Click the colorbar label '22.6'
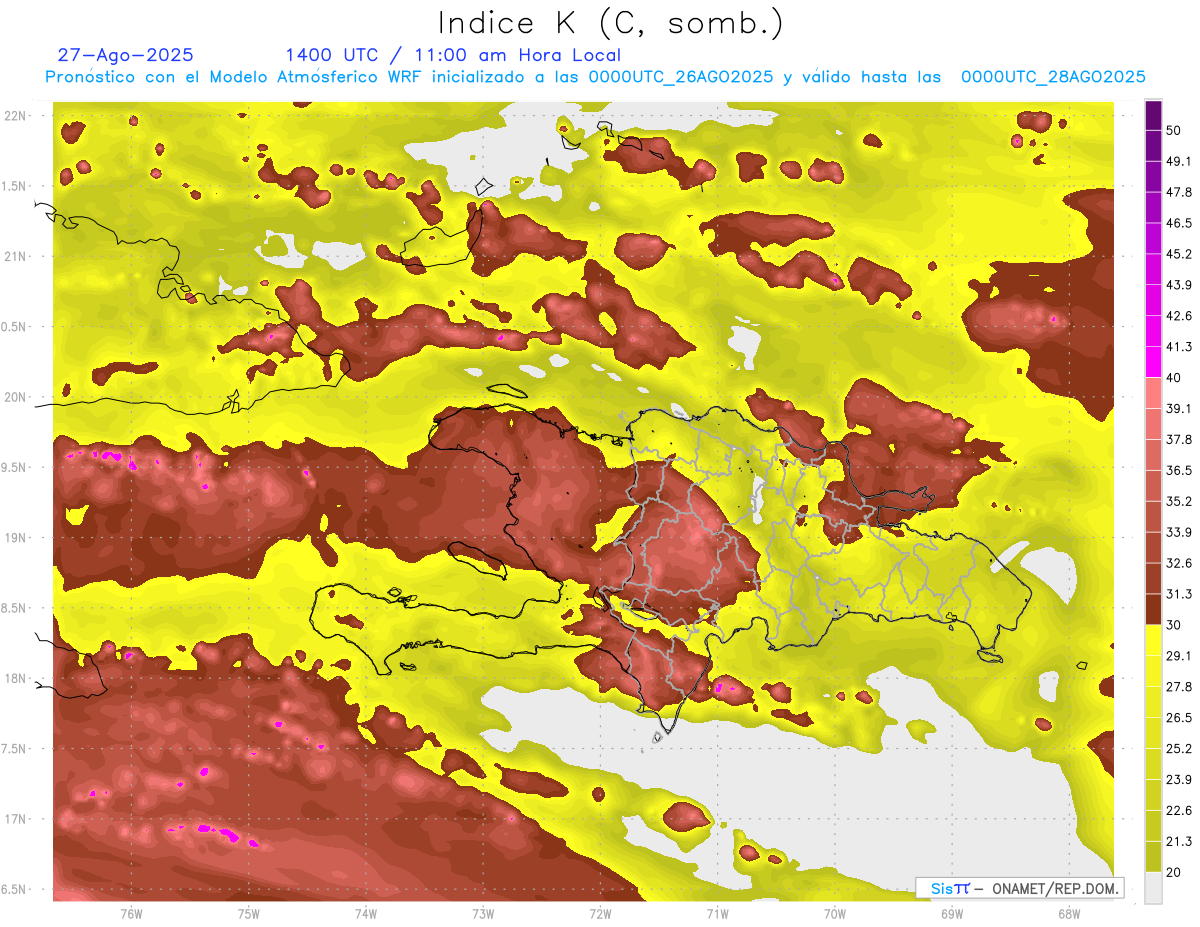This screenshot has width=1200, height=927. [1179, 811]
